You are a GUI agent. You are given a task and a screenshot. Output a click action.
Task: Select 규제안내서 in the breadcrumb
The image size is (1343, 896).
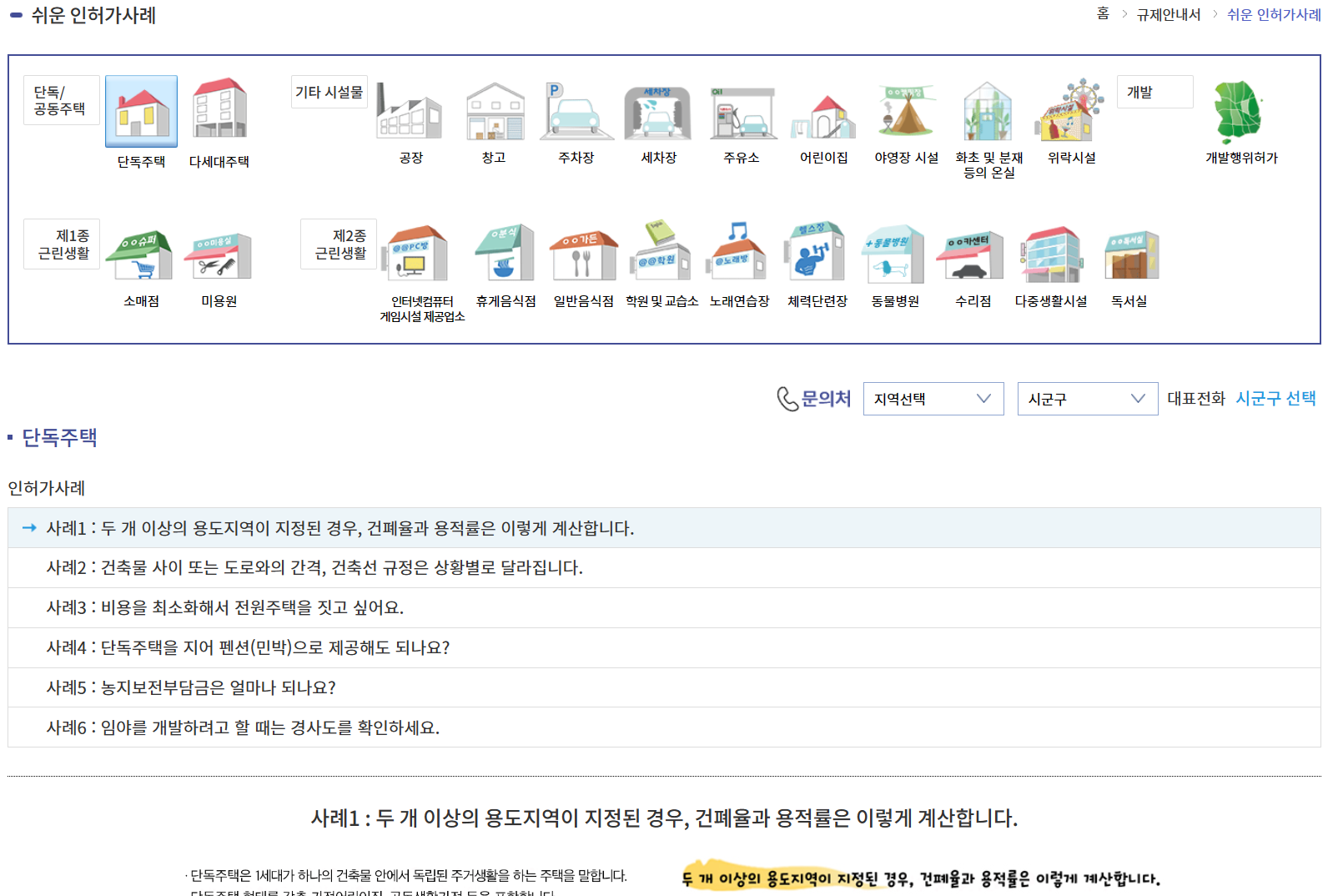pyautogui.click(x=1169, y=14)
